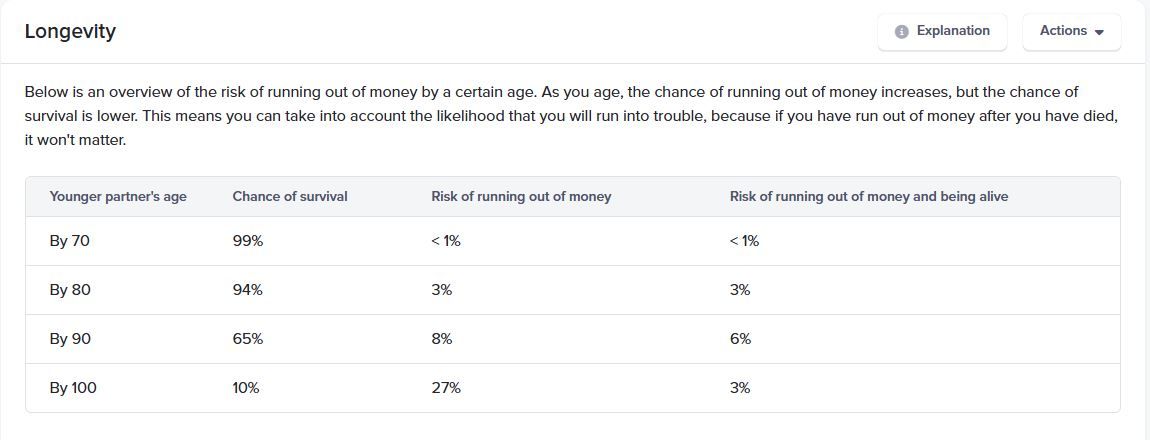Viewport: 1150px width, 440px height.
Task: Select the By 70 row label
Action: tap(70, 241)
